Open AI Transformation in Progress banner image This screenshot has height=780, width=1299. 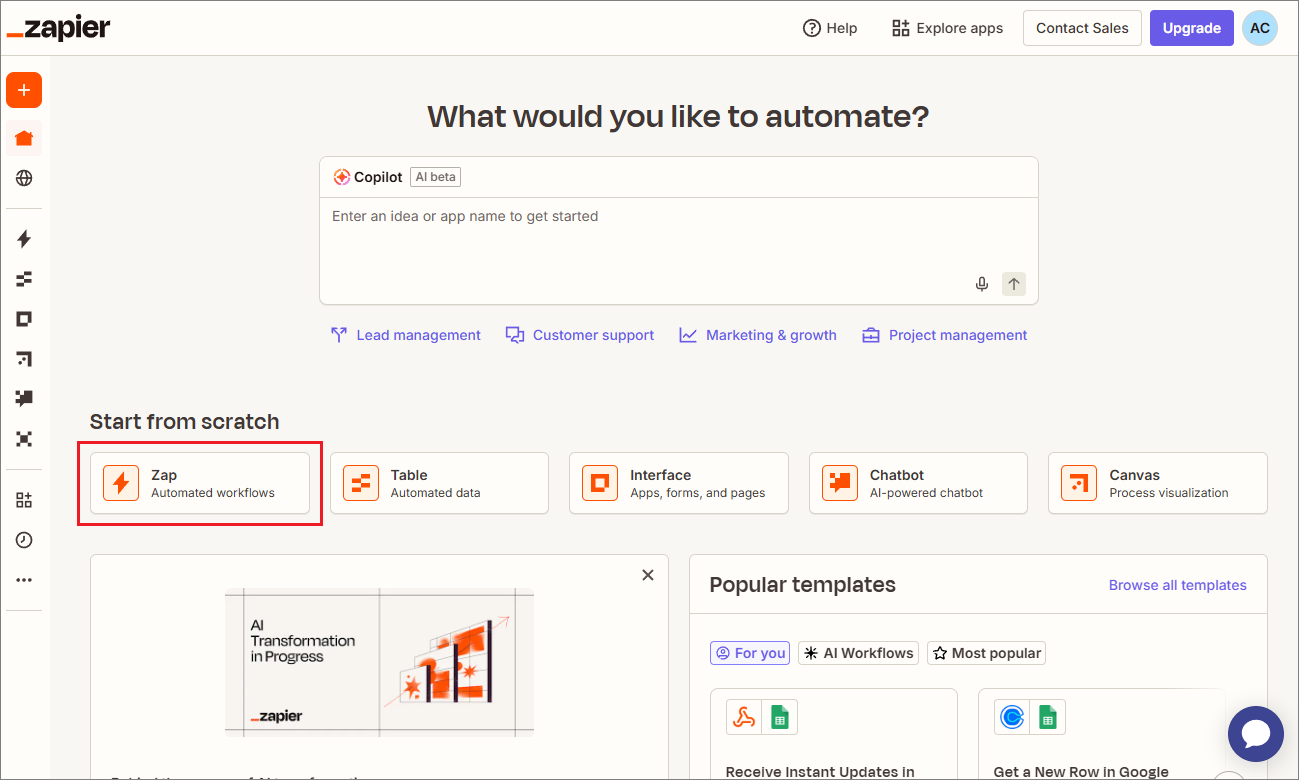tap(379, 662)
